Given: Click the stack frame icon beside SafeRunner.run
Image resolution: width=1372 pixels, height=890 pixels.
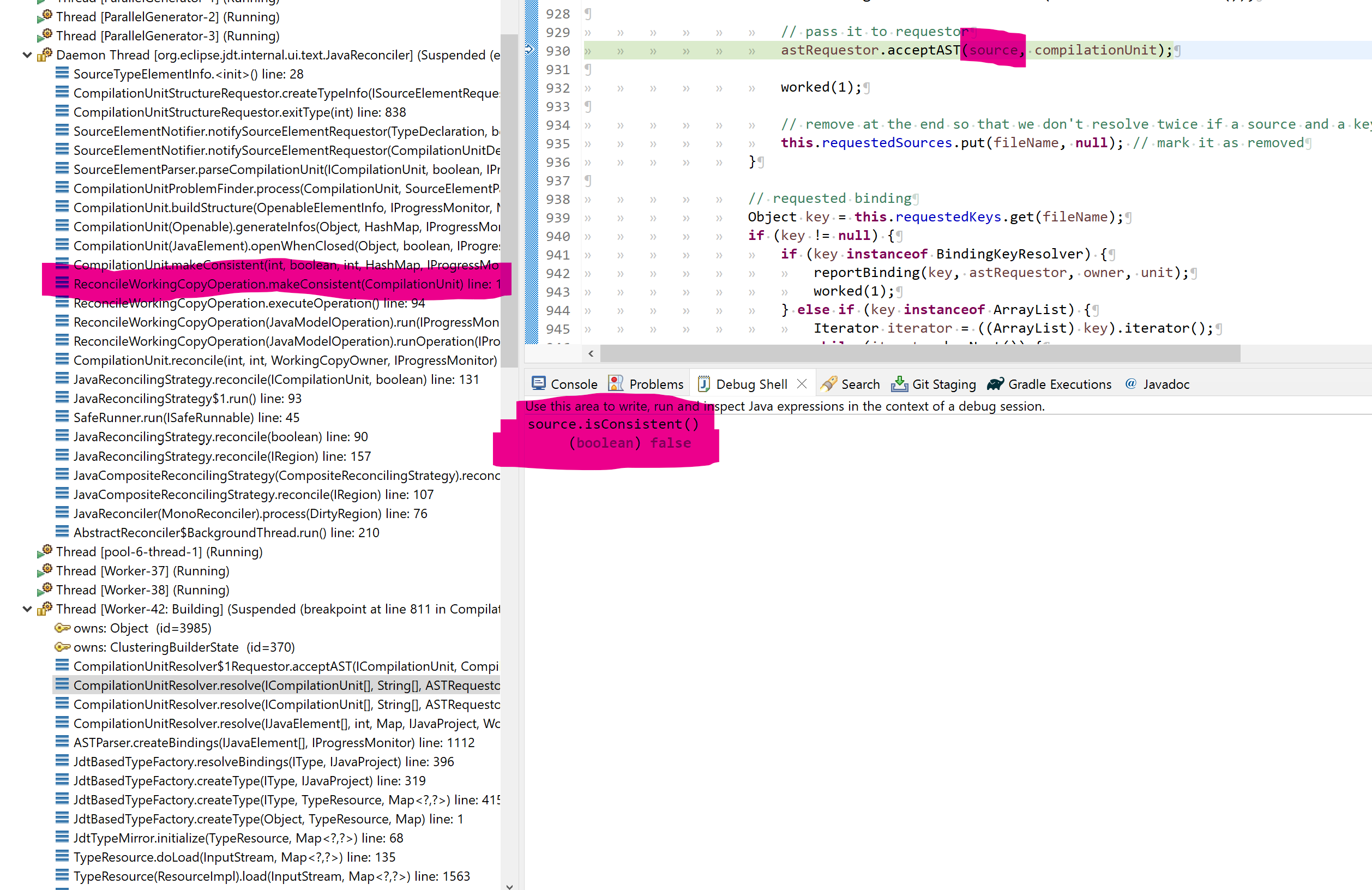Looking at the screenshot, I should [62, 417].
